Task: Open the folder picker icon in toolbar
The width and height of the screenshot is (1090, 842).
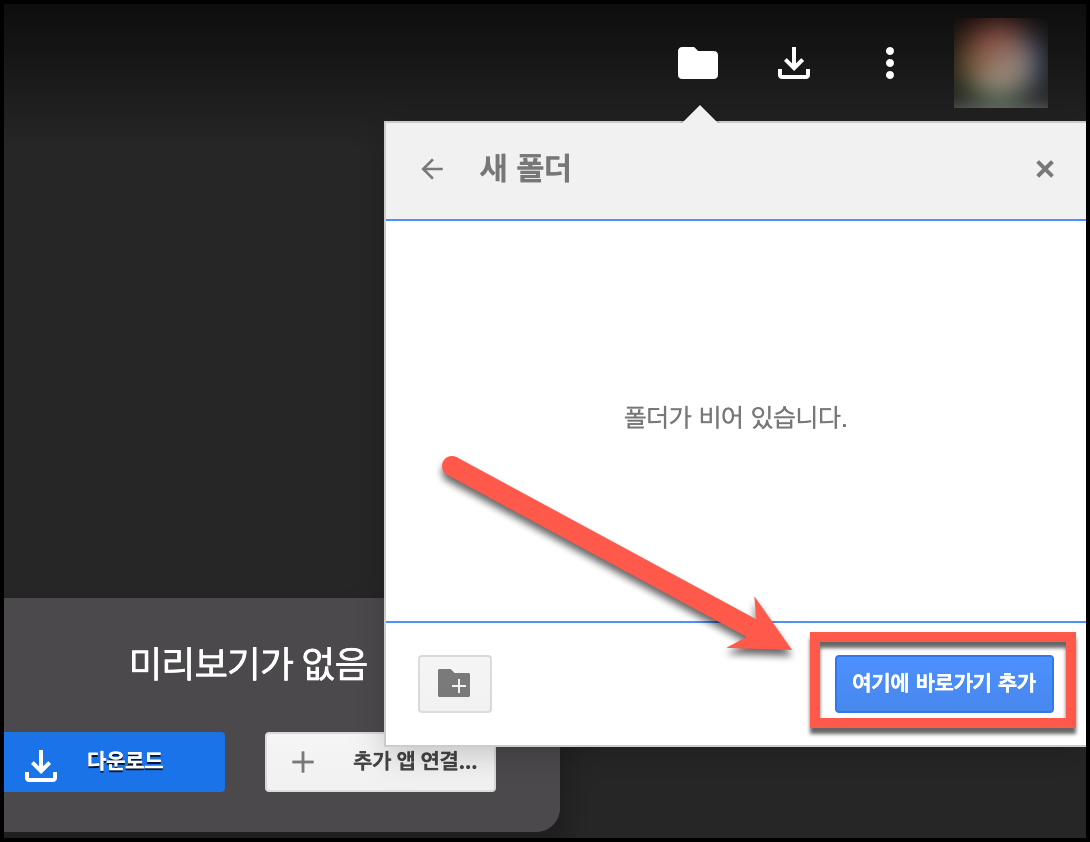Action: coord(697,63)
